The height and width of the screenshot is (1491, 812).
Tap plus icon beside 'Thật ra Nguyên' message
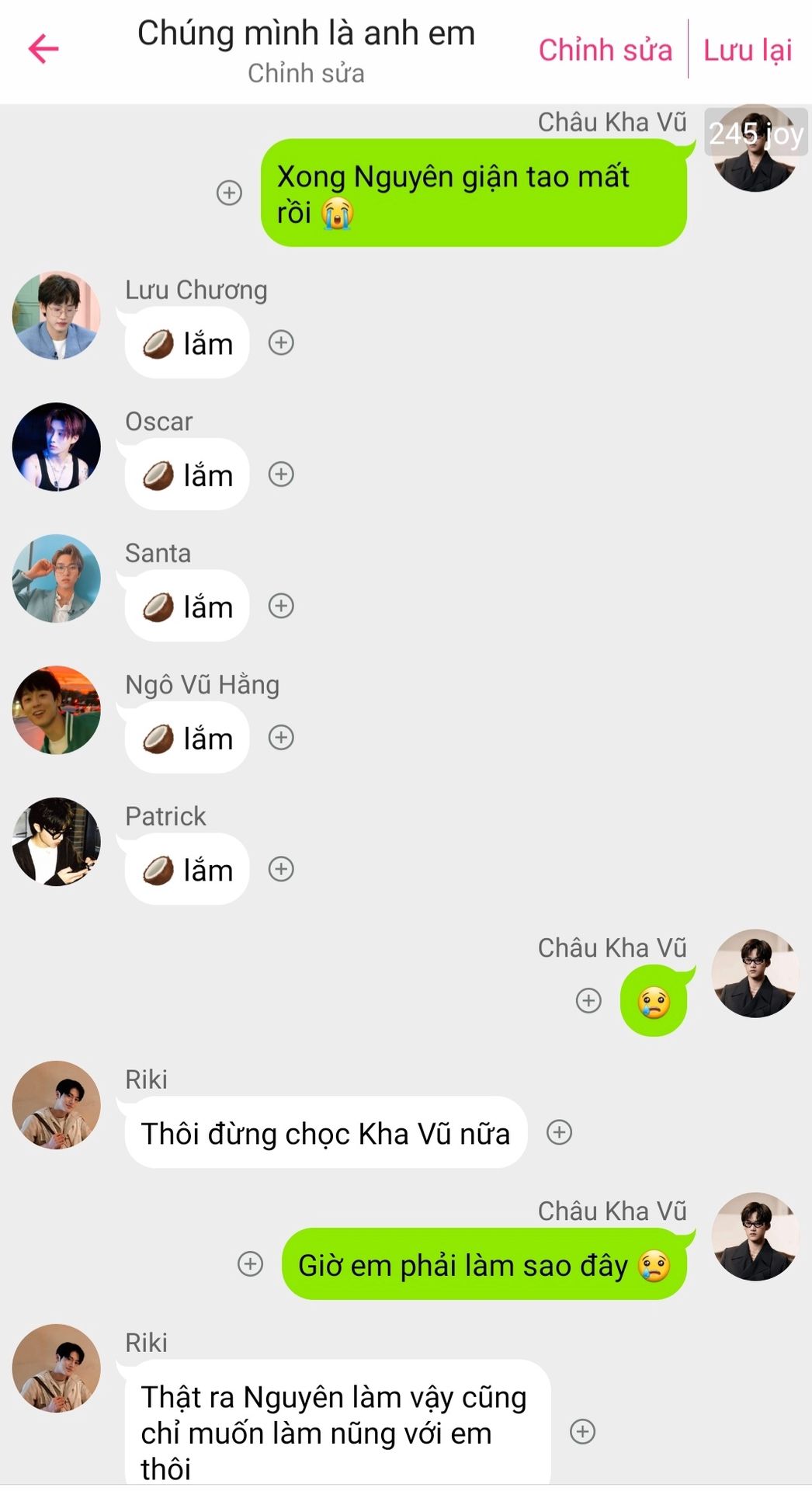pos(583,1431)
